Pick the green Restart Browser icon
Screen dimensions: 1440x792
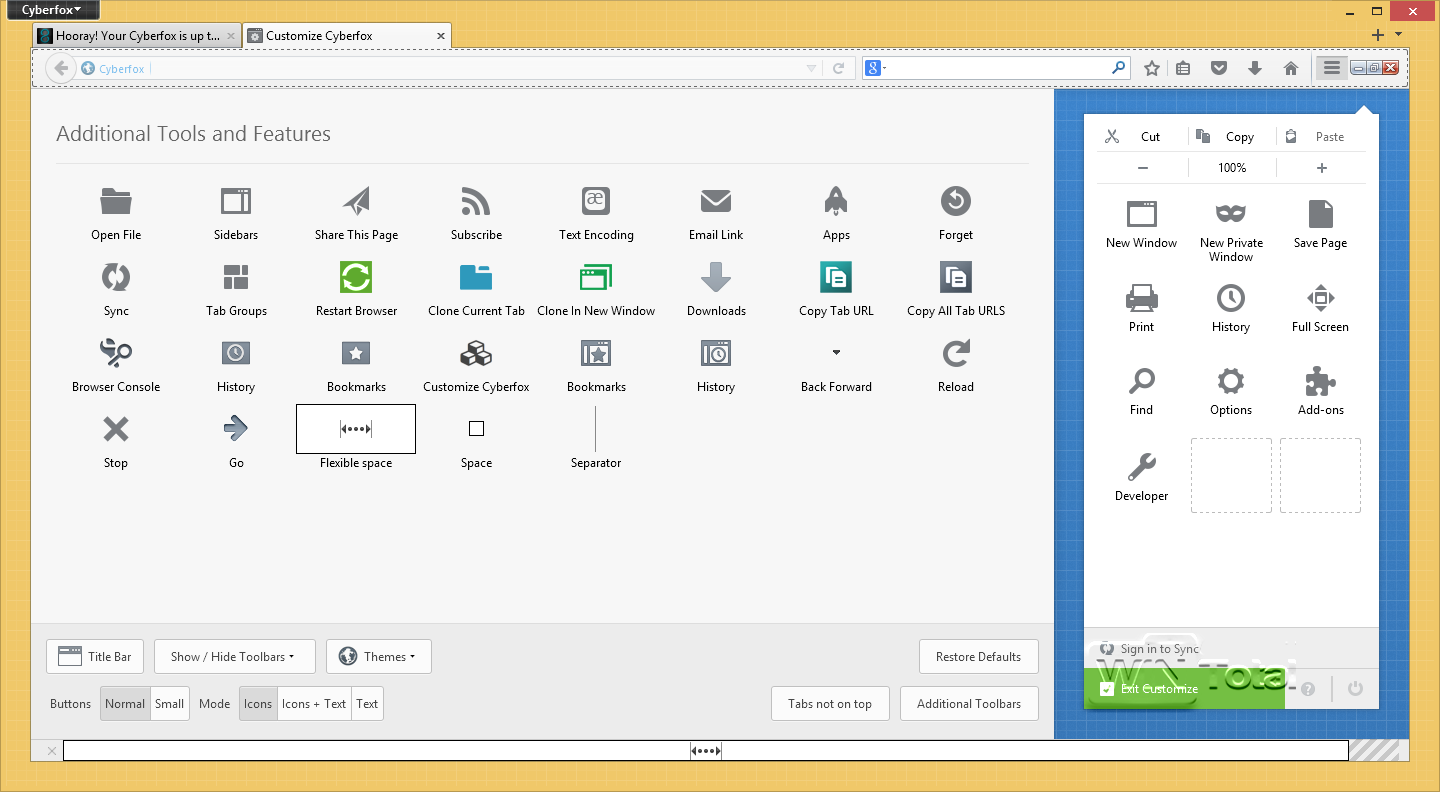(x=356, y=277)
